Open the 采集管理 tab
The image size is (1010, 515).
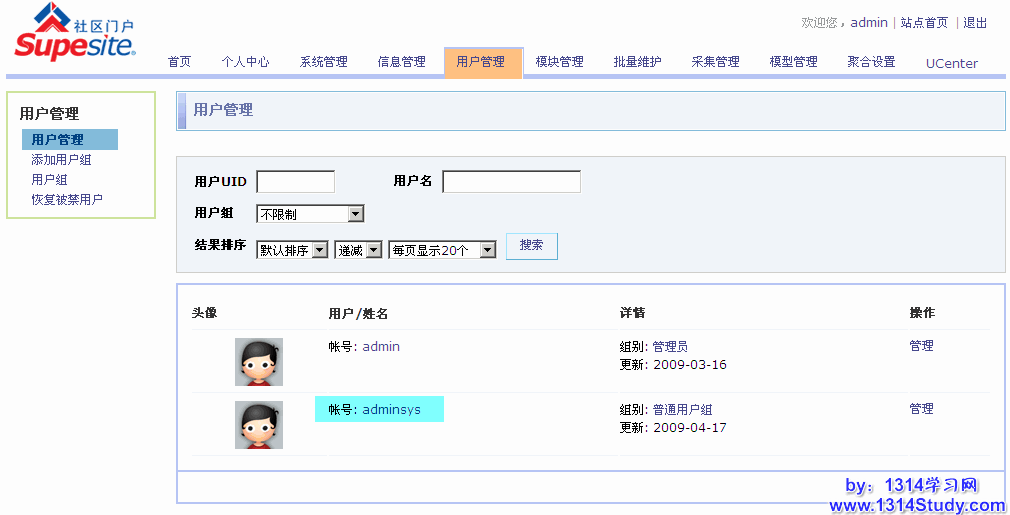tap(715, 62)
